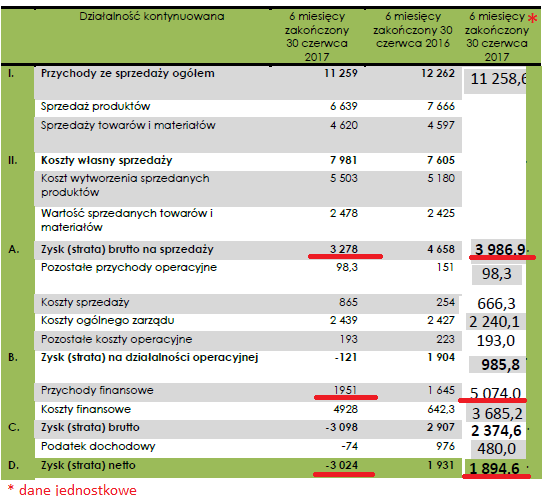Click the 'Podatek dochodowy' value -74

349,446
